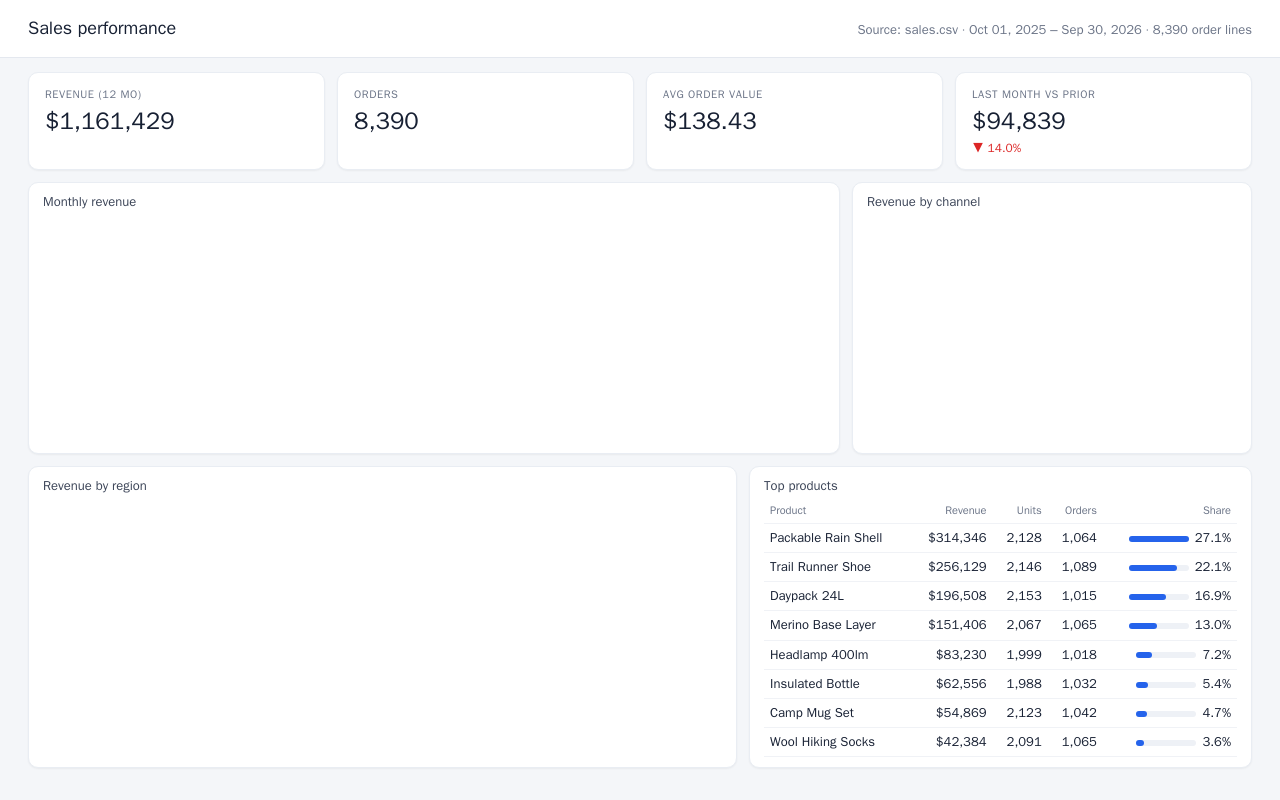Click the last month value $94,839
The width and height of the screenshot is (1280, 800).
(x=1019, y=121)
